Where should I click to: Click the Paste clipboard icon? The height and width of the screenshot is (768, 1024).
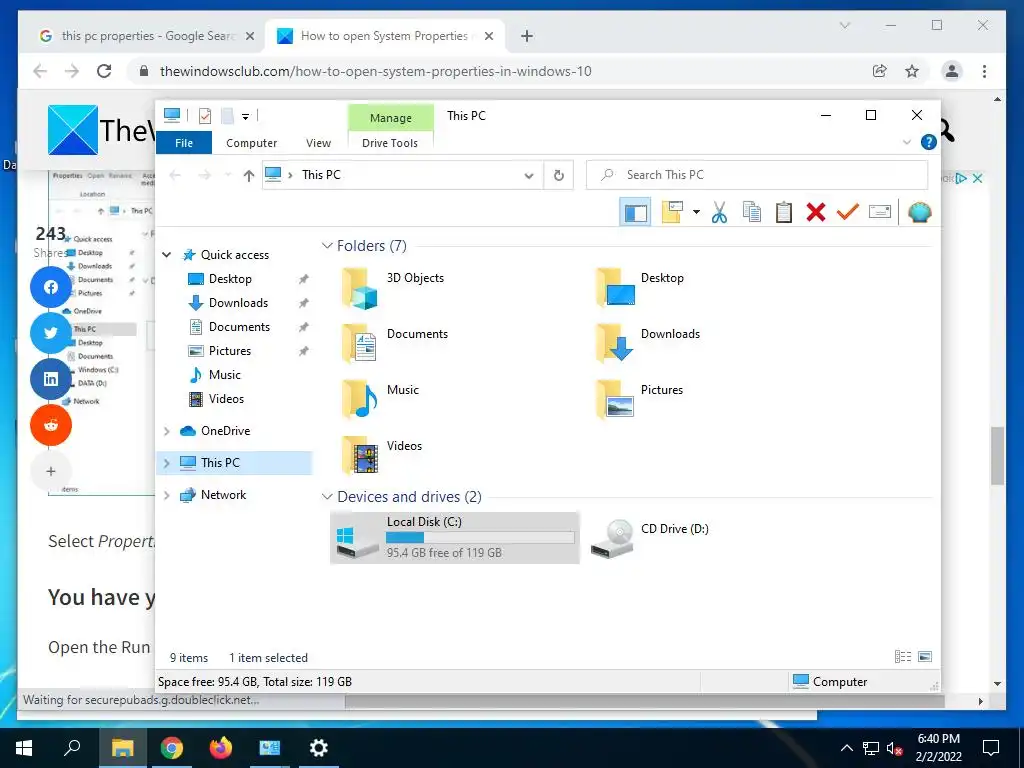click(x=784, y=212)
